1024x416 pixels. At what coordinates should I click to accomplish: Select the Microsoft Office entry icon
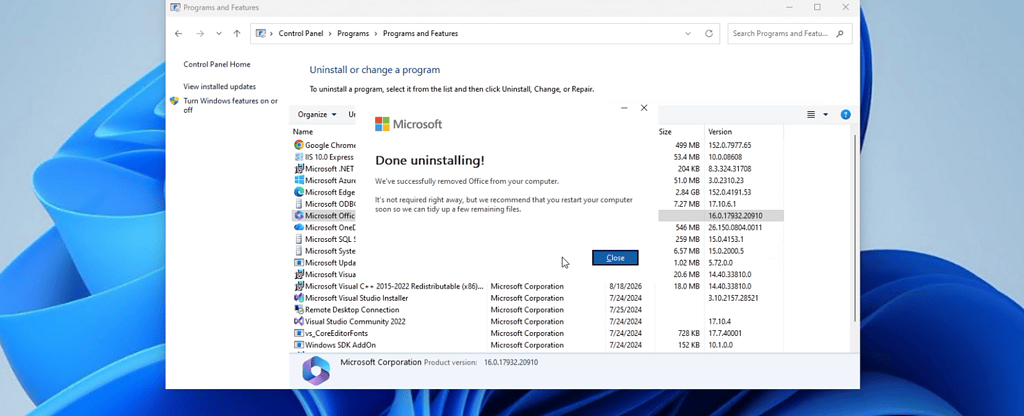tap(298, 216)
